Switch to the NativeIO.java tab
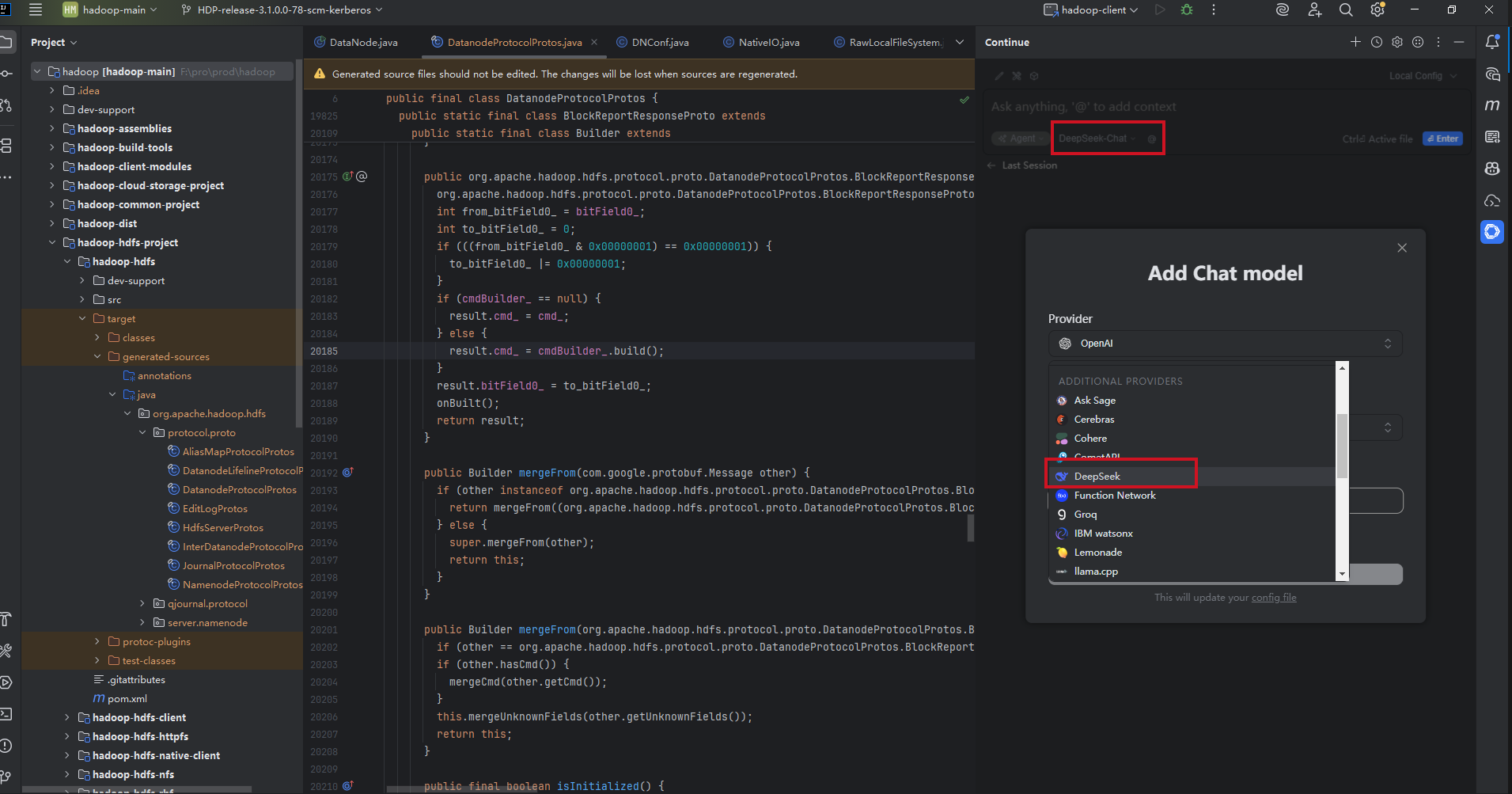The height and width of the screenshot is (794, 1512). pyautogui.click(x=768, y=42)
